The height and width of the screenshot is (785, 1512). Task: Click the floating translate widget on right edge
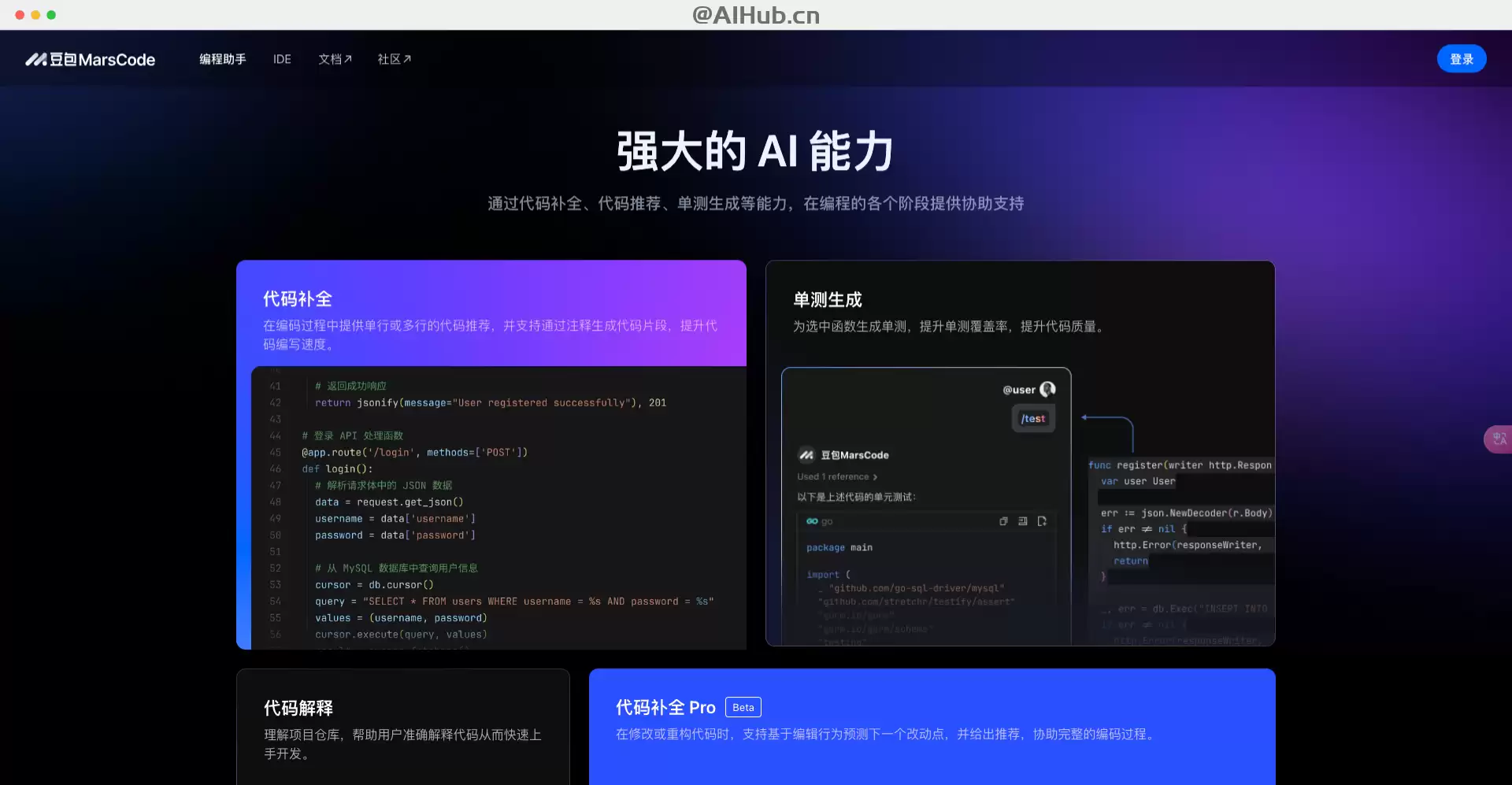coord(1499,439)
